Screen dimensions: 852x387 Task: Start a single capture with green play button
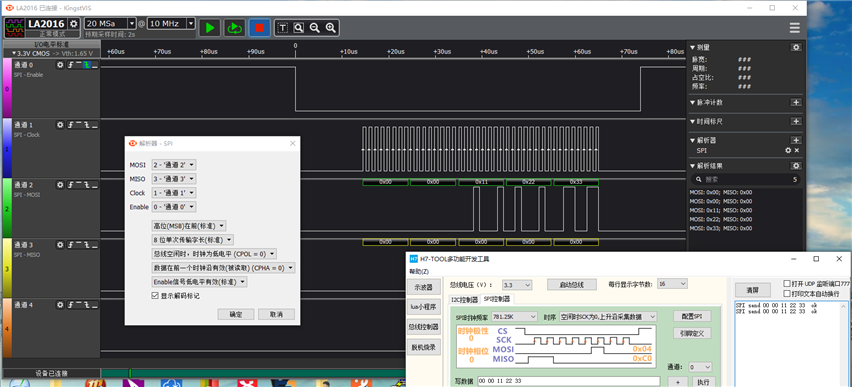(210, 27)
